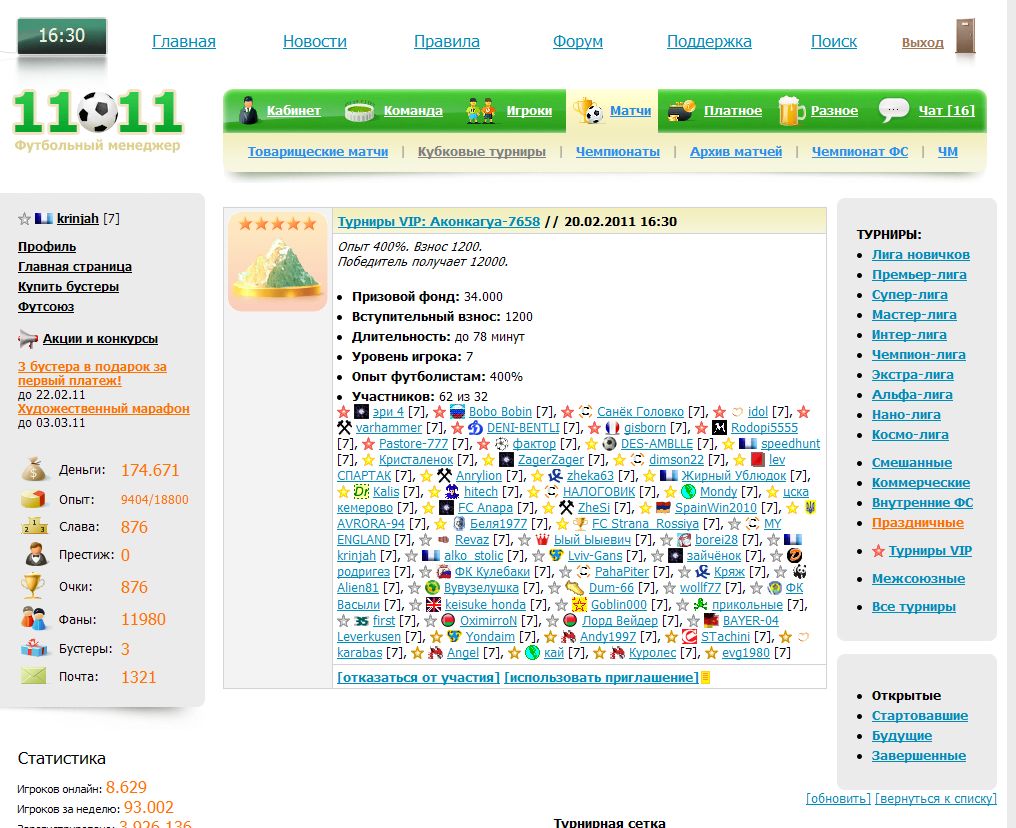This screenshot has width=1016, height=828.
Task: Open the Чат [16] tab
Action: tap(946, 111)
